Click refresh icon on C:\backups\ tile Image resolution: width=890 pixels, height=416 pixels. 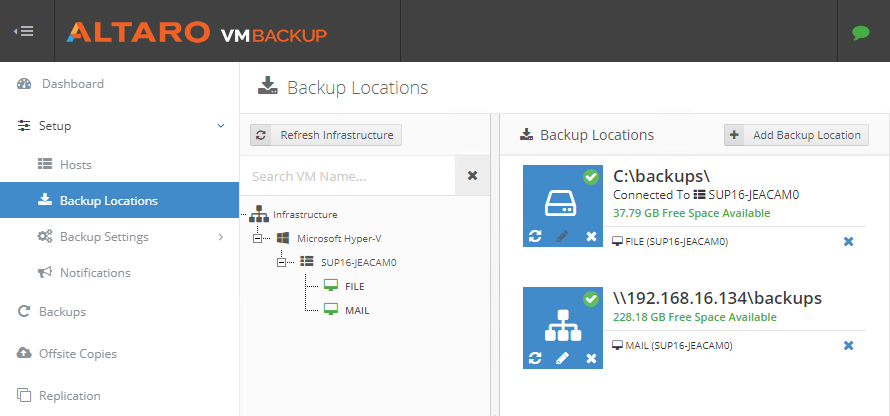click(535, 236)
